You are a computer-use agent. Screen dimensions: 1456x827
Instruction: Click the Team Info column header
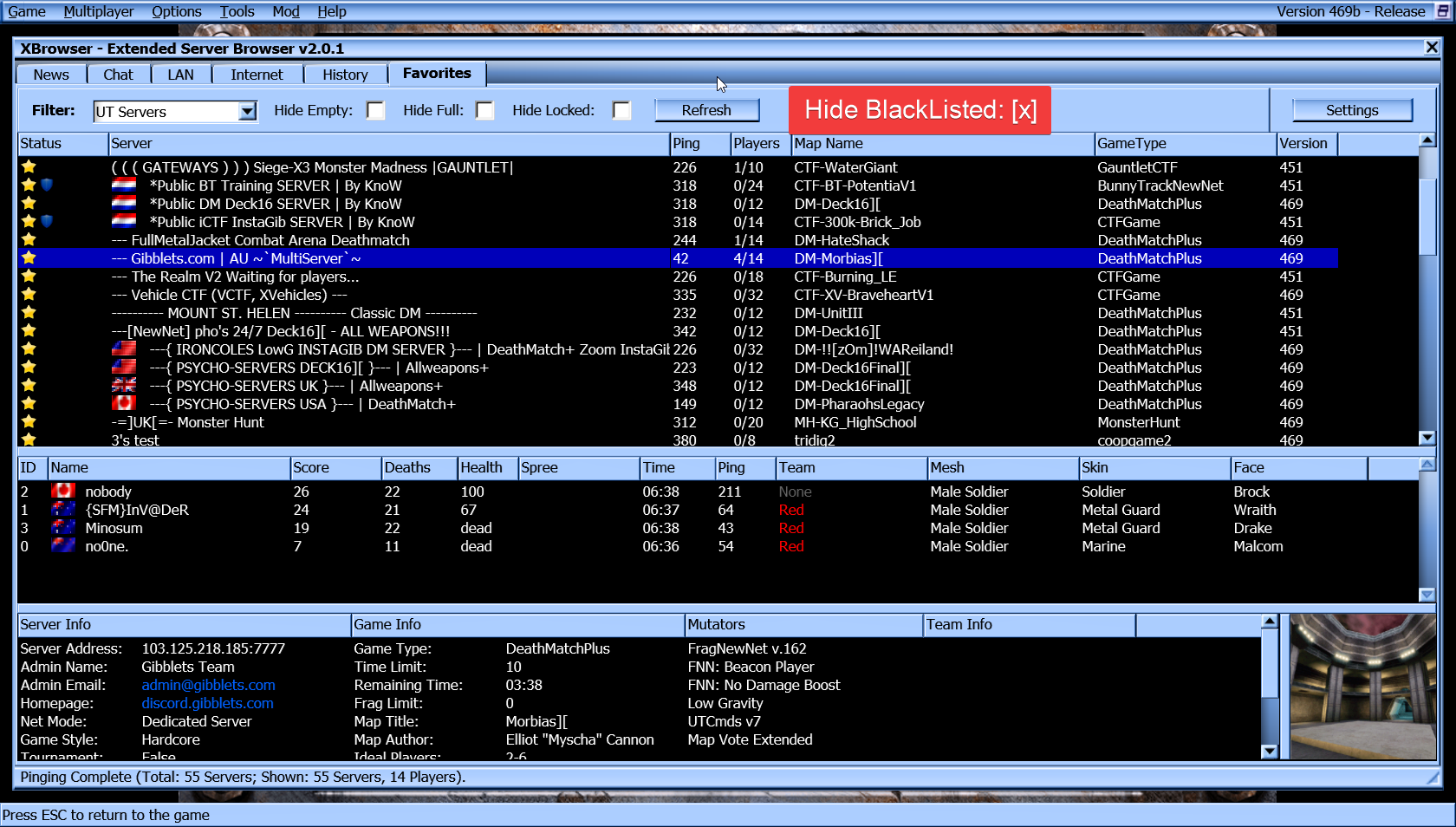point(1029,625)
